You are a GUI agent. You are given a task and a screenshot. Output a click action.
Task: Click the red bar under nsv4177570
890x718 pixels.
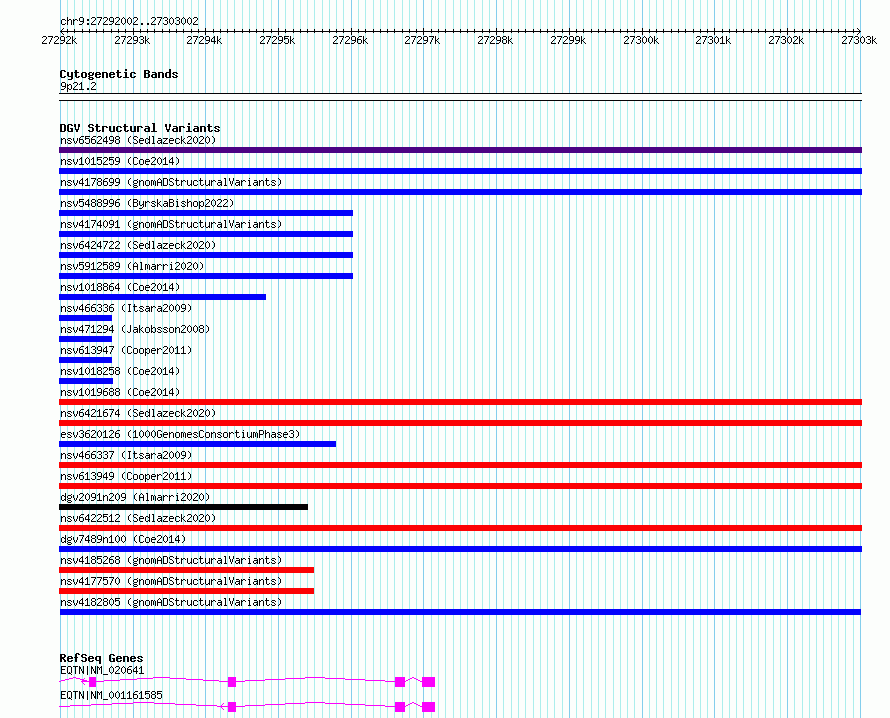point(186,591)
